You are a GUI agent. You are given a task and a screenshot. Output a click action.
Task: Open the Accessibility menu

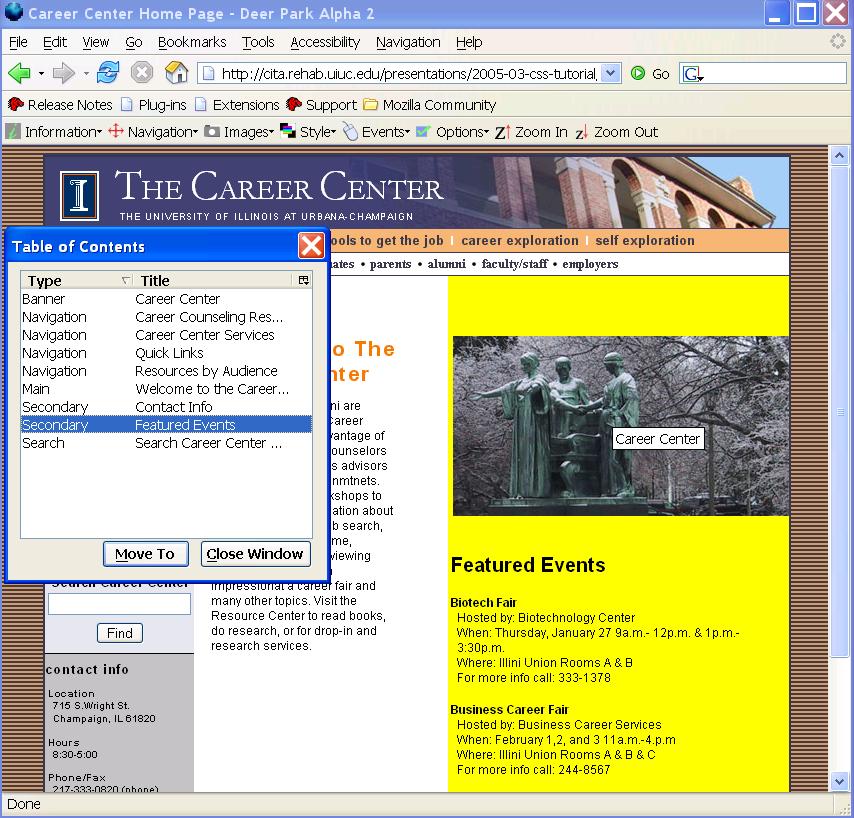coord(325,42)
